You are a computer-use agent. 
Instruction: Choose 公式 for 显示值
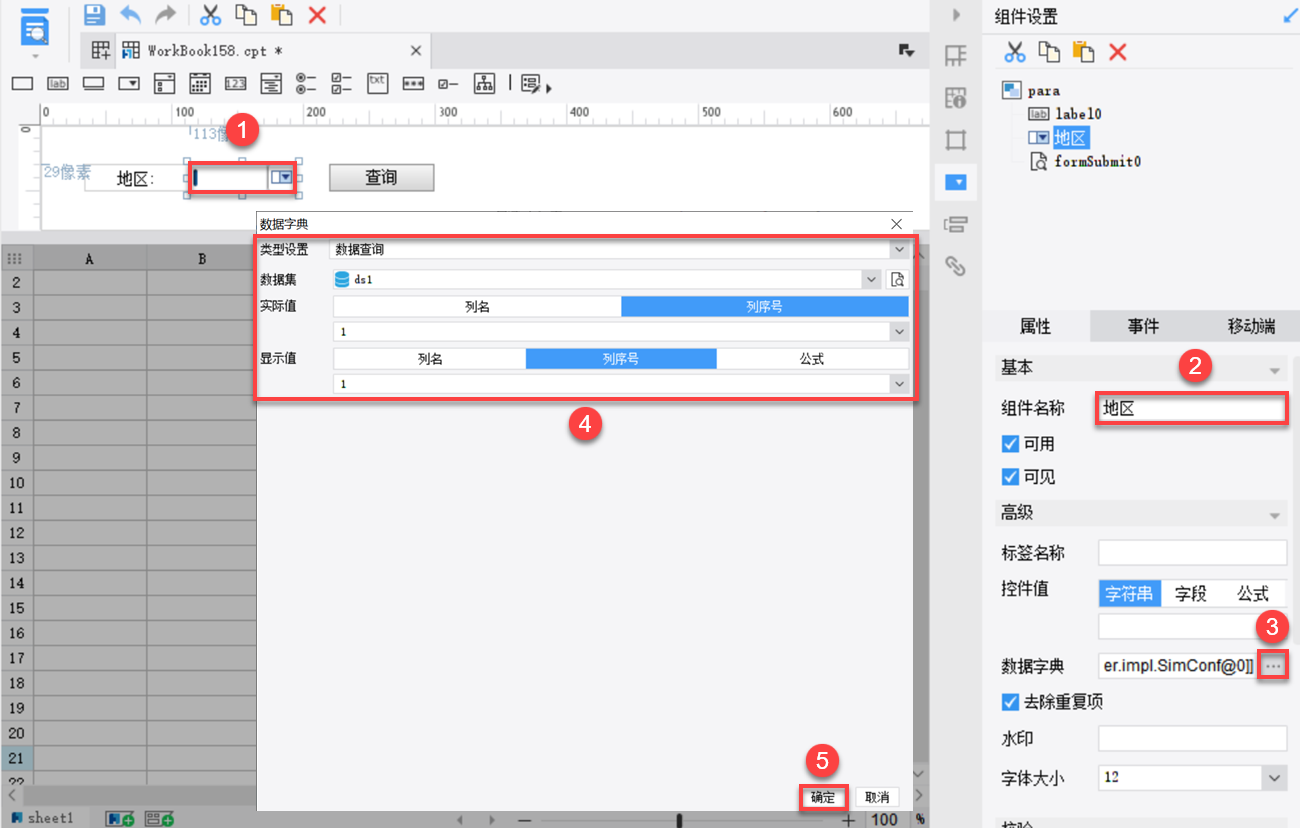point(812,358)
